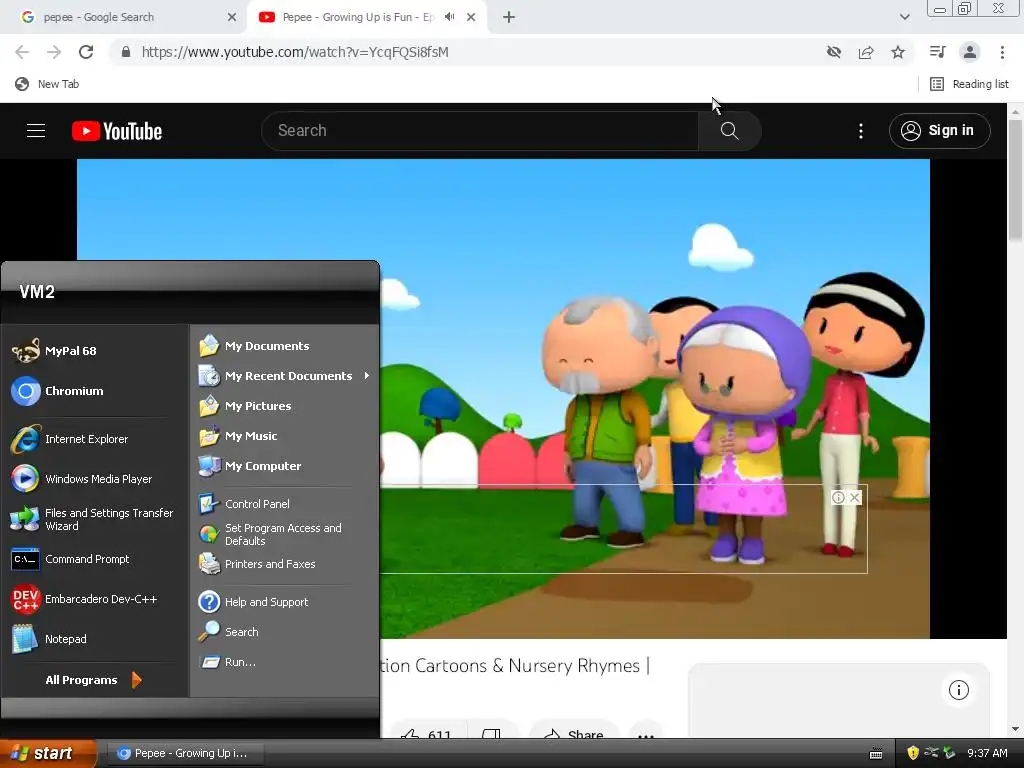Open Control Panel
1024x768 pixels.
point(245,504)
